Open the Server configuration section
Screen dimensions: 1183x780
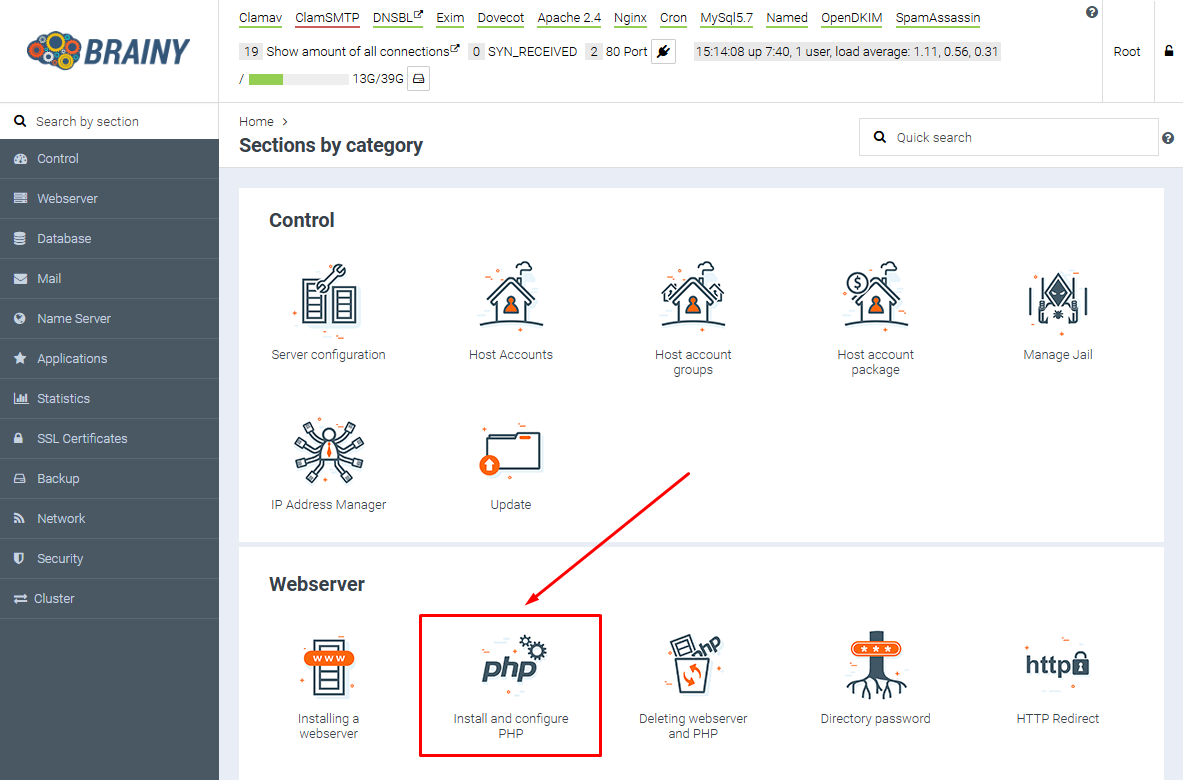[328, 311]
